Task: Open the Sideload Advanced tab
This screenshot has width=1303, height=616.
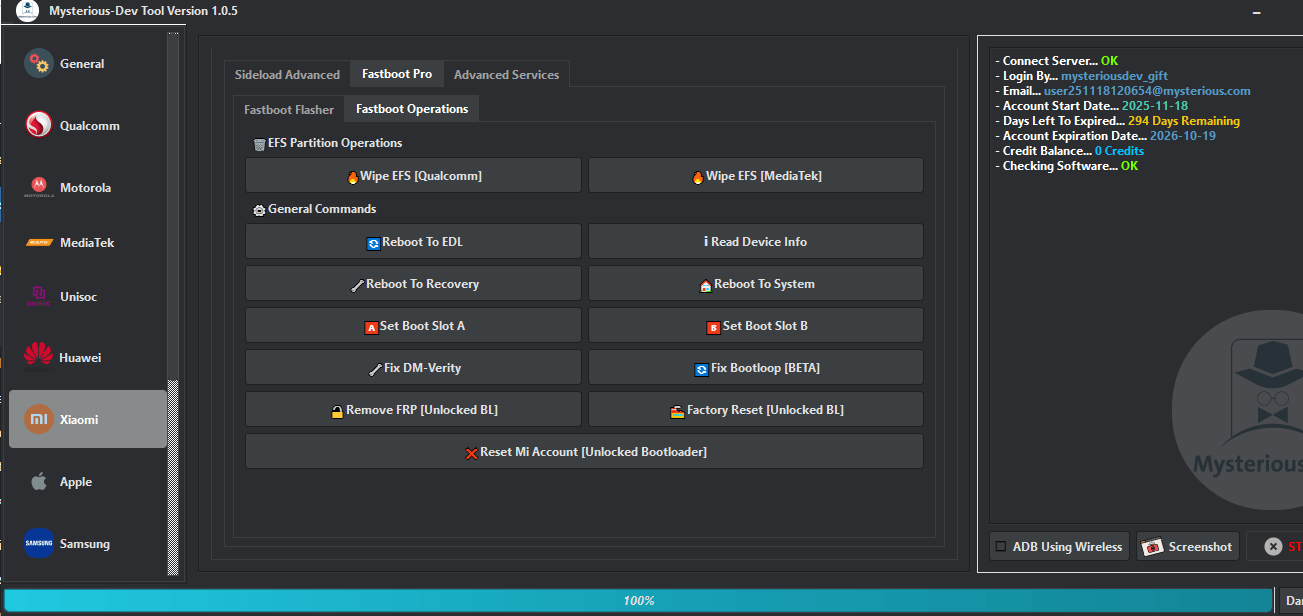Action: pos(287,74)
